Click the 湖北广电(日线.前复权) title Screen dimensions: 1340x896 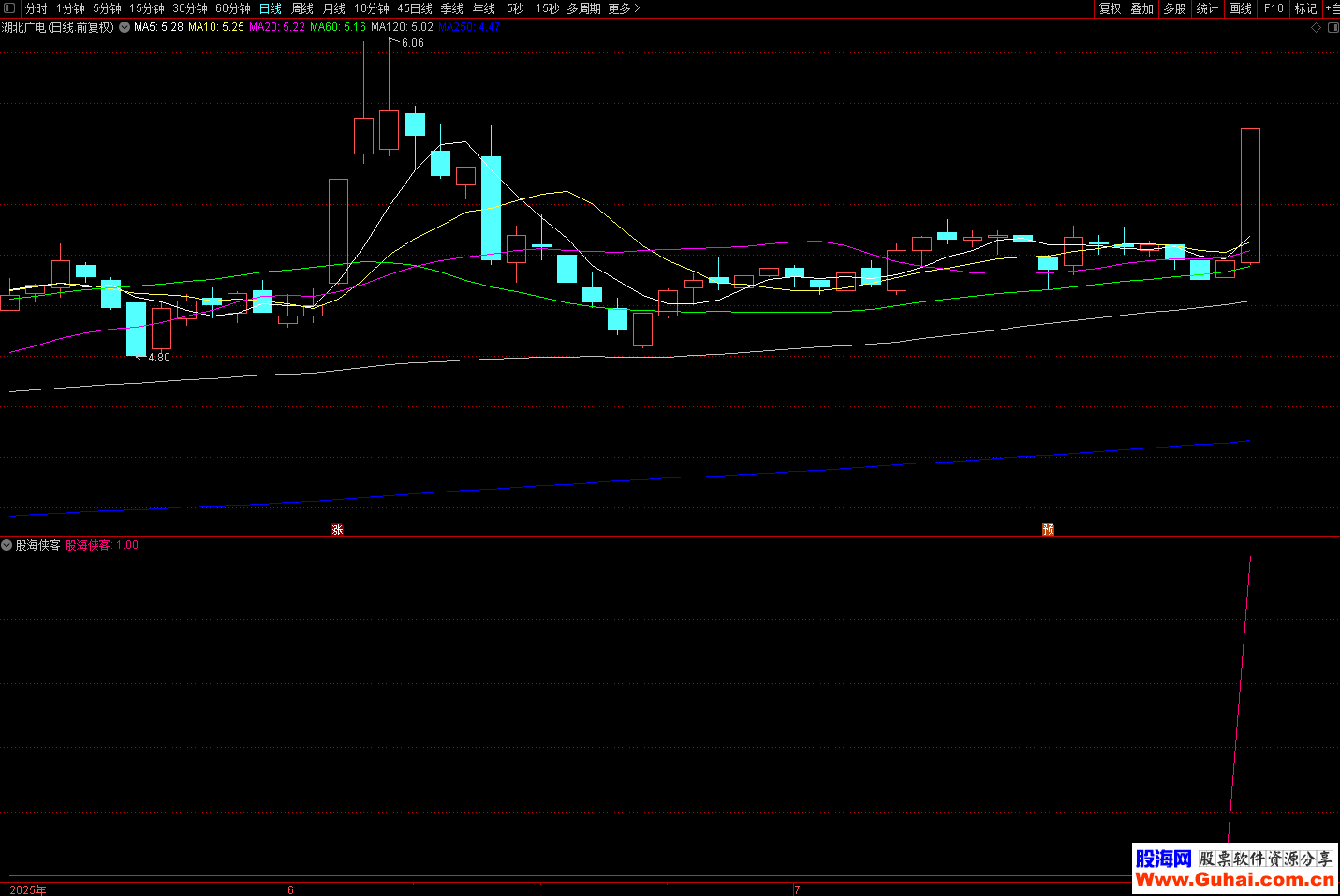58,27
